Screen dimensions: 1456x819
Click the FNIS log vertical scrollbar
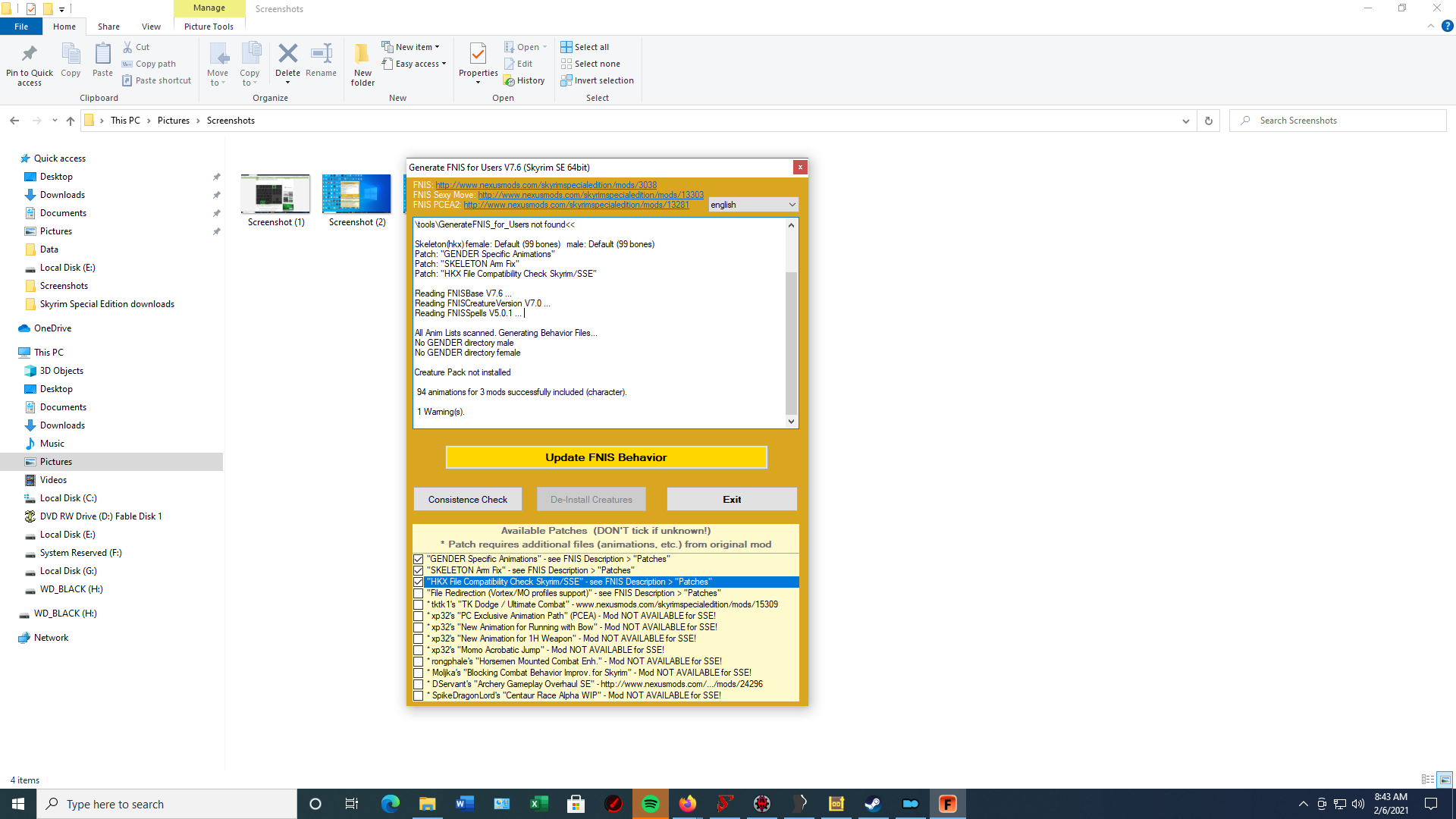(x=791, y=323)
